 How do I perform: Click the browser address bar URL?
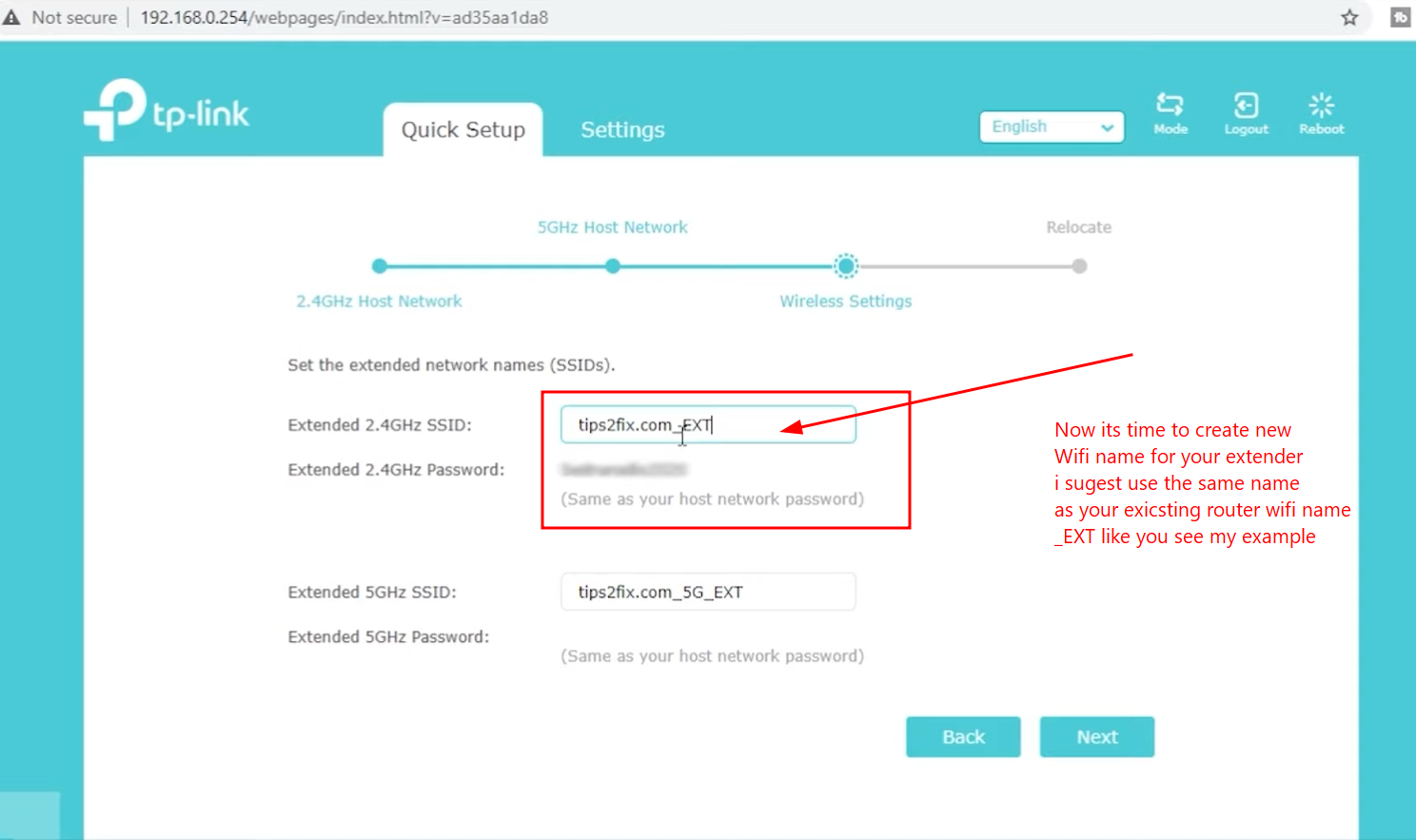point(344,17)
